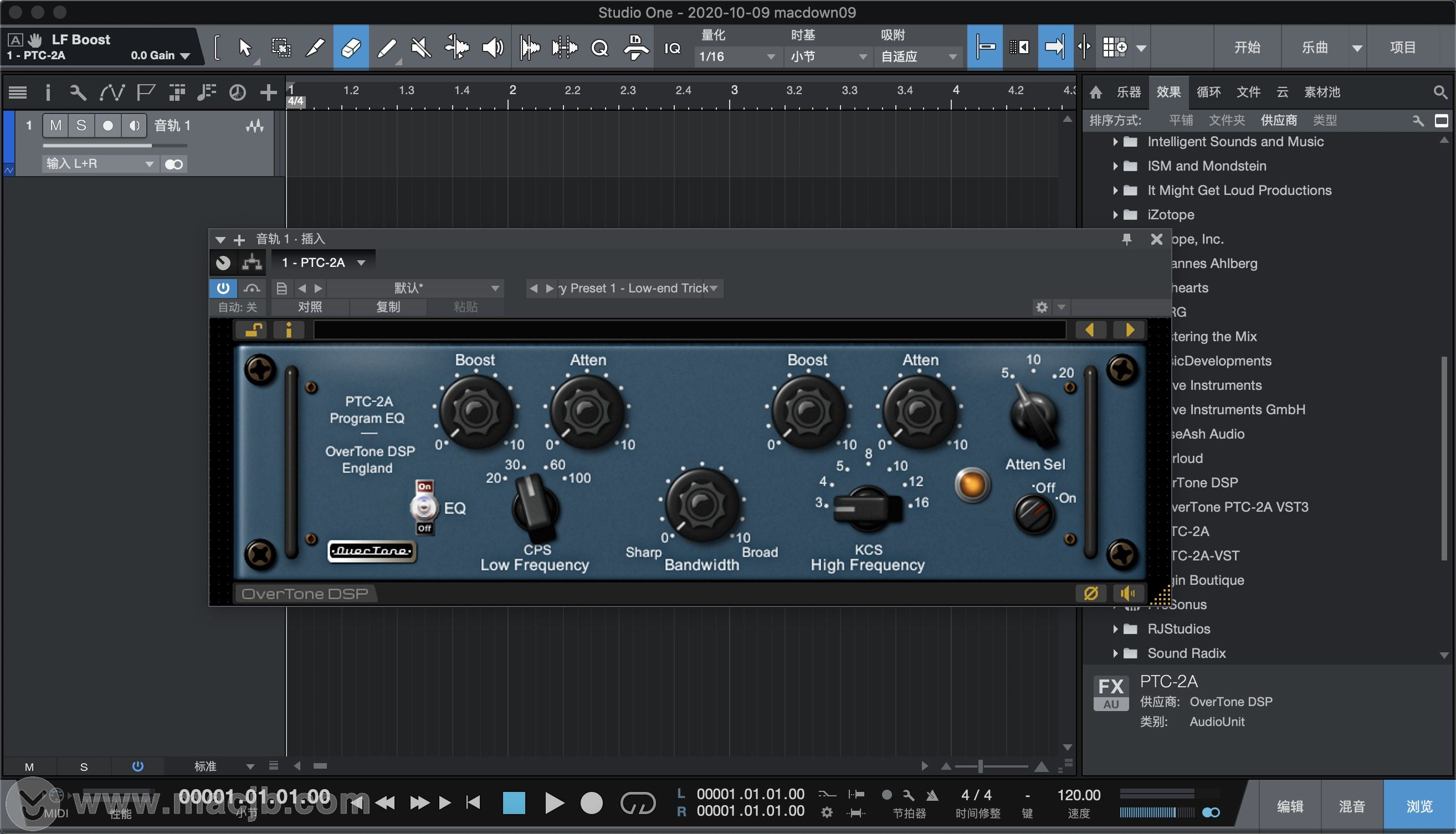This screenshot has height=834, width=1456.
Task: Open snap 自适应 dropdown
Action: [918, 56]
